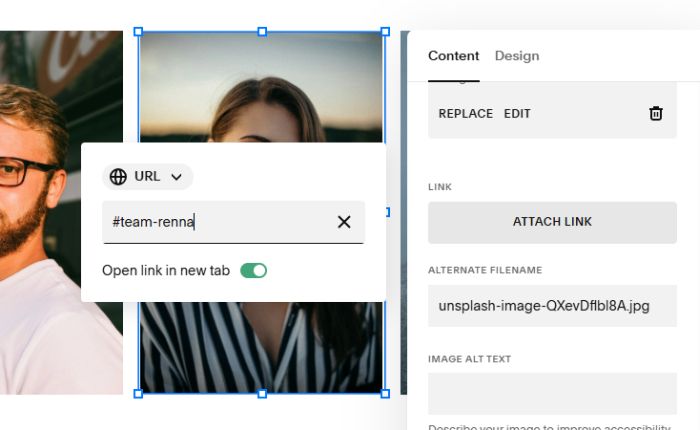
Task: Clear the URL field with the X icon
Action: [344, 222]
